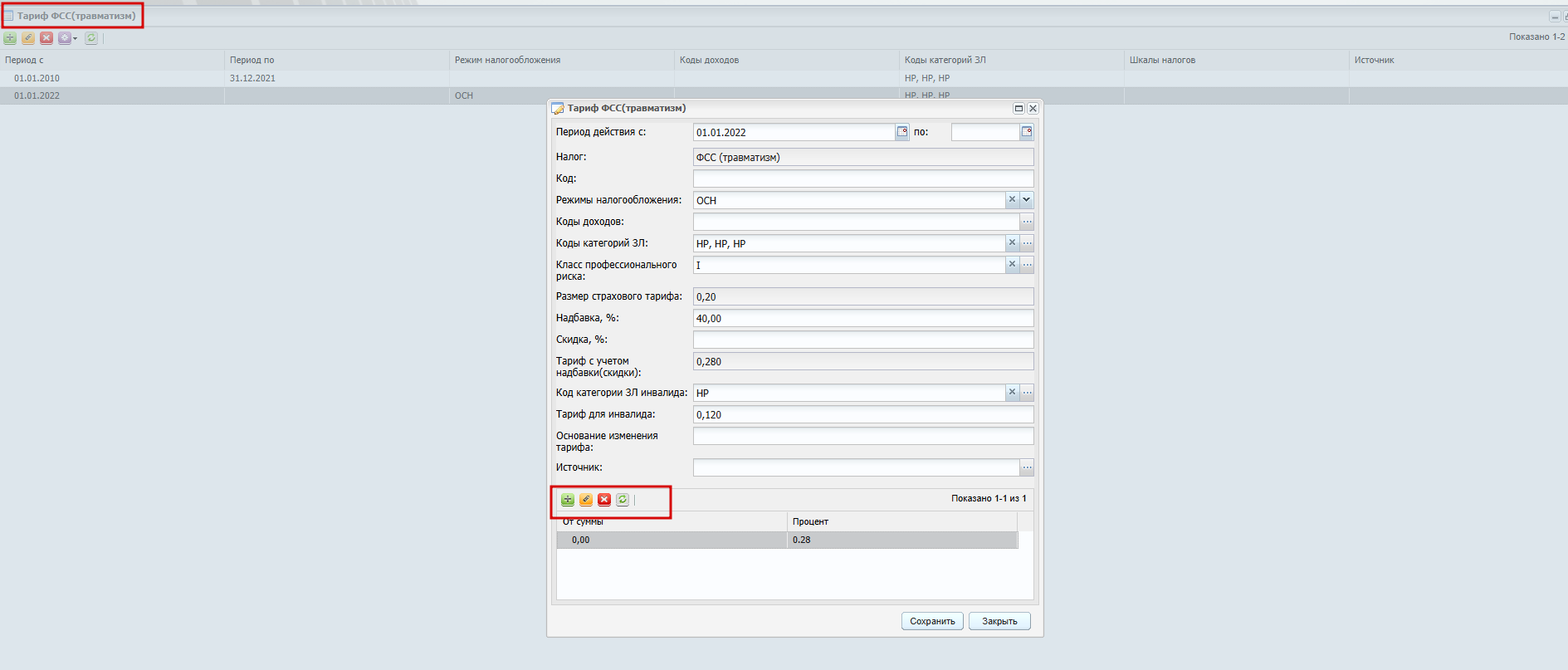The width and height of the screenshot is (1568, 670).
Task: Open calendar for the 'по' end date
Action: (1027, 132)
